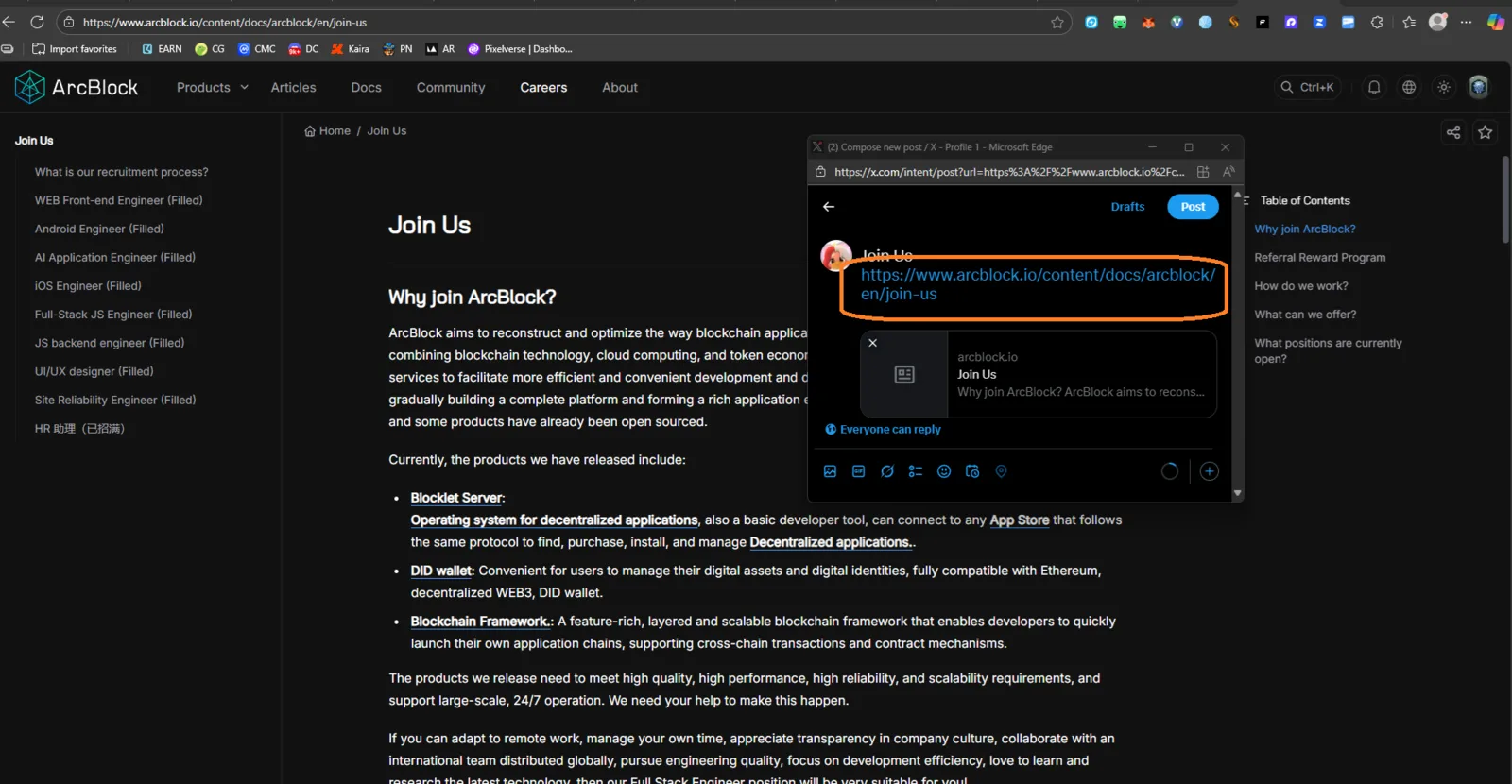The height and width of the screenshot is (784, 1512).
Task: Jump to 'What can we offer?' in contents
Action: point(1305,315)
